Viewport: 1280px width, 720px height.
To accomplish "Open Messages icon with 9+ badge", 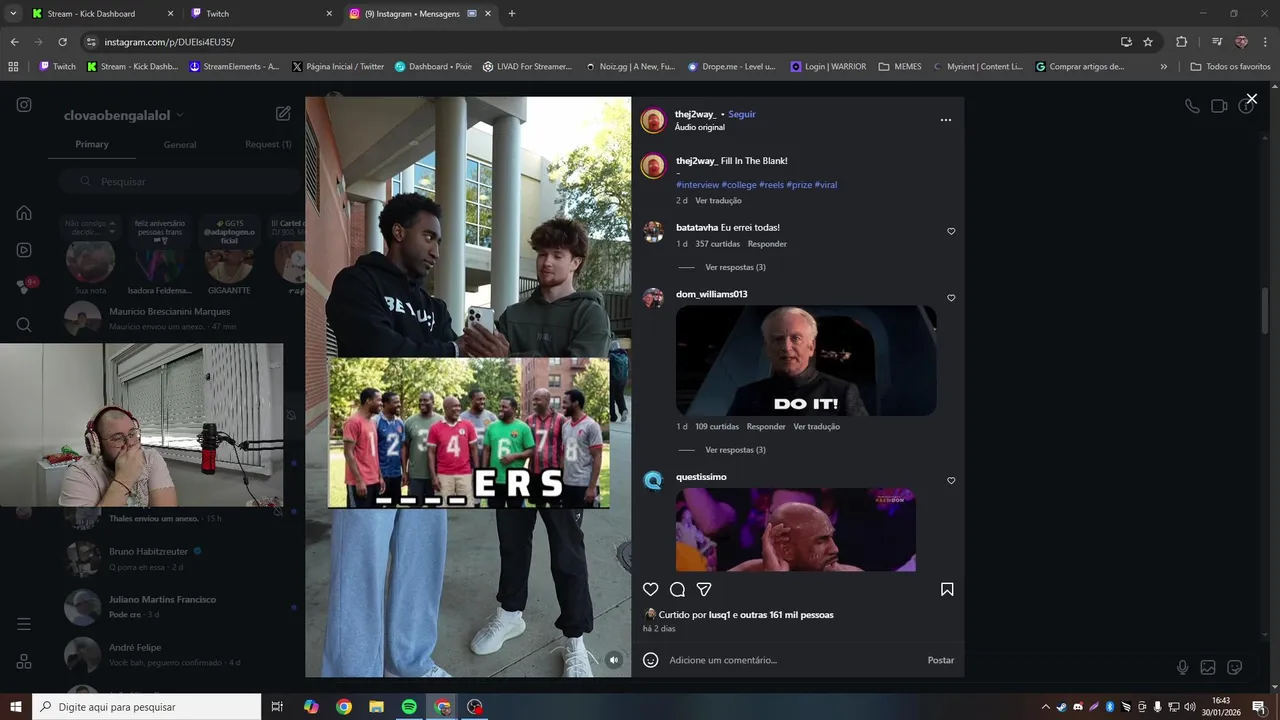I will (24, 287).
